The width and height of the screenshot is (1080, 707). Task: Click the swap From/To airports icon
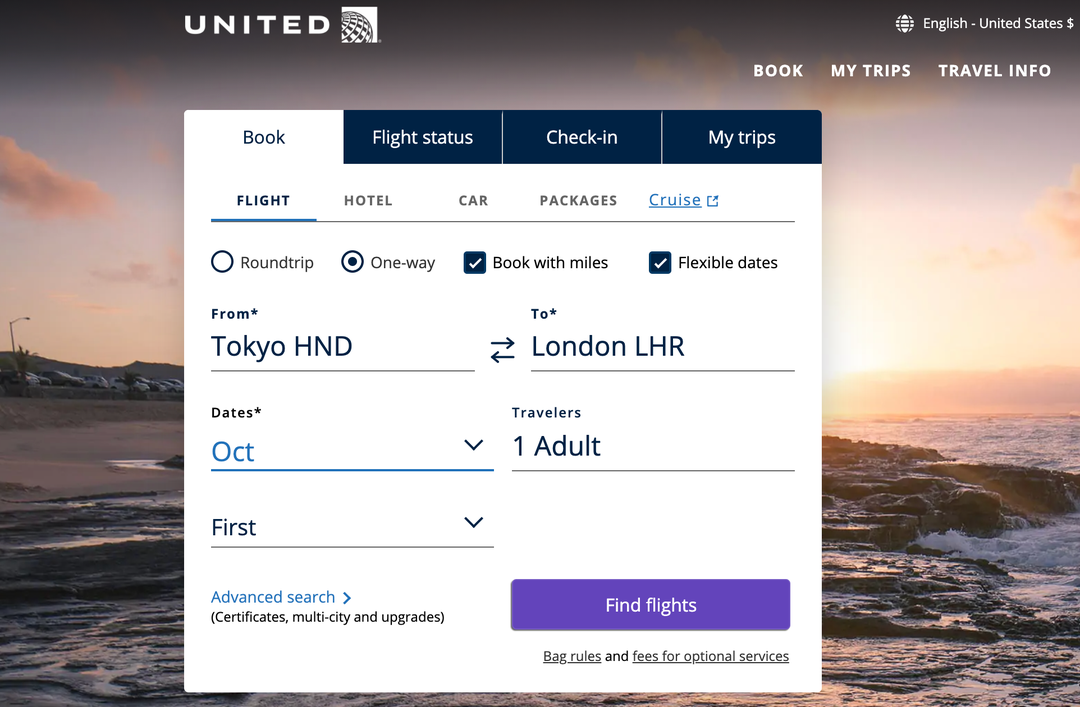[502, 352]
